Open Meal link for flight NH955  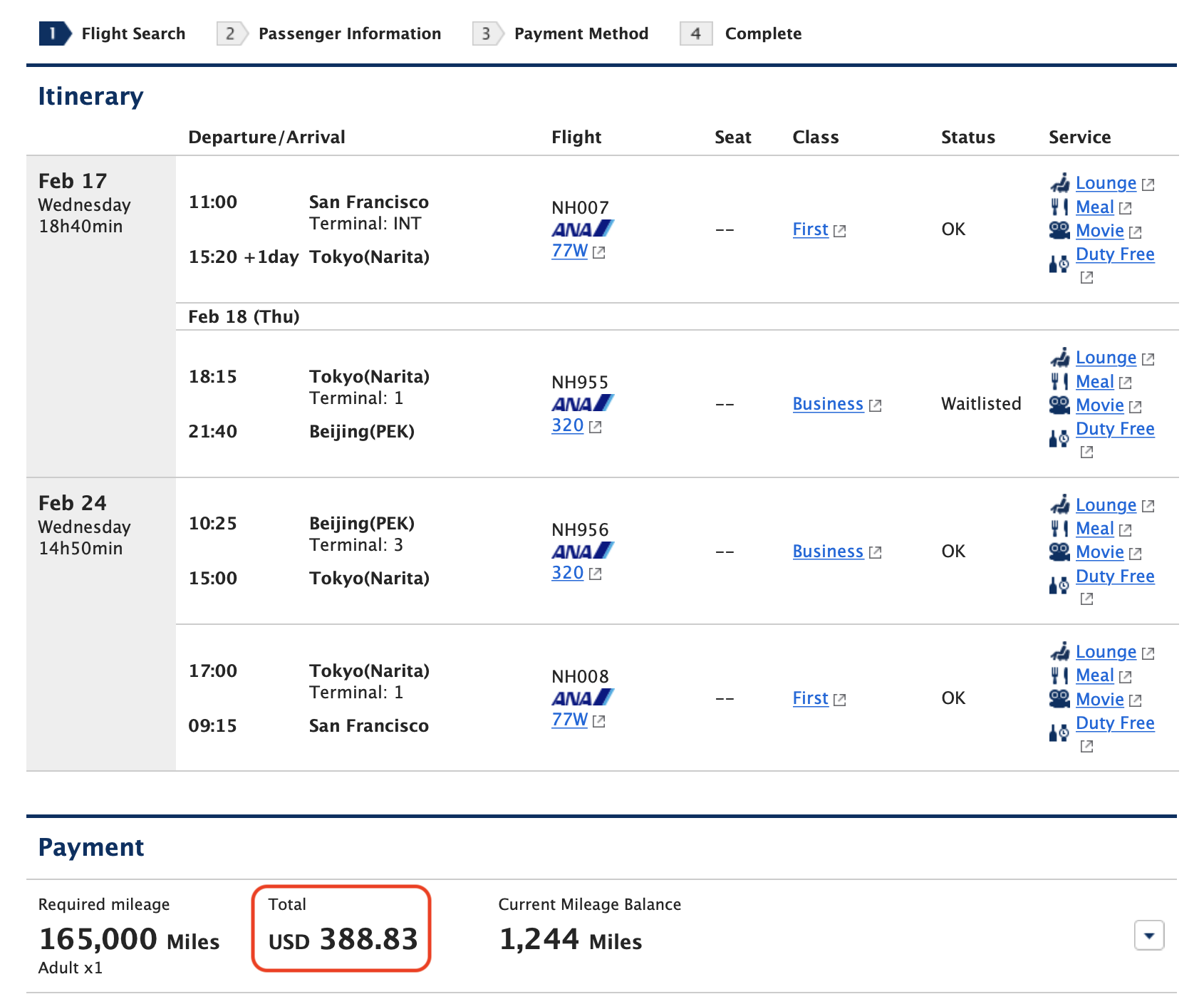(x=1094, y=382)
